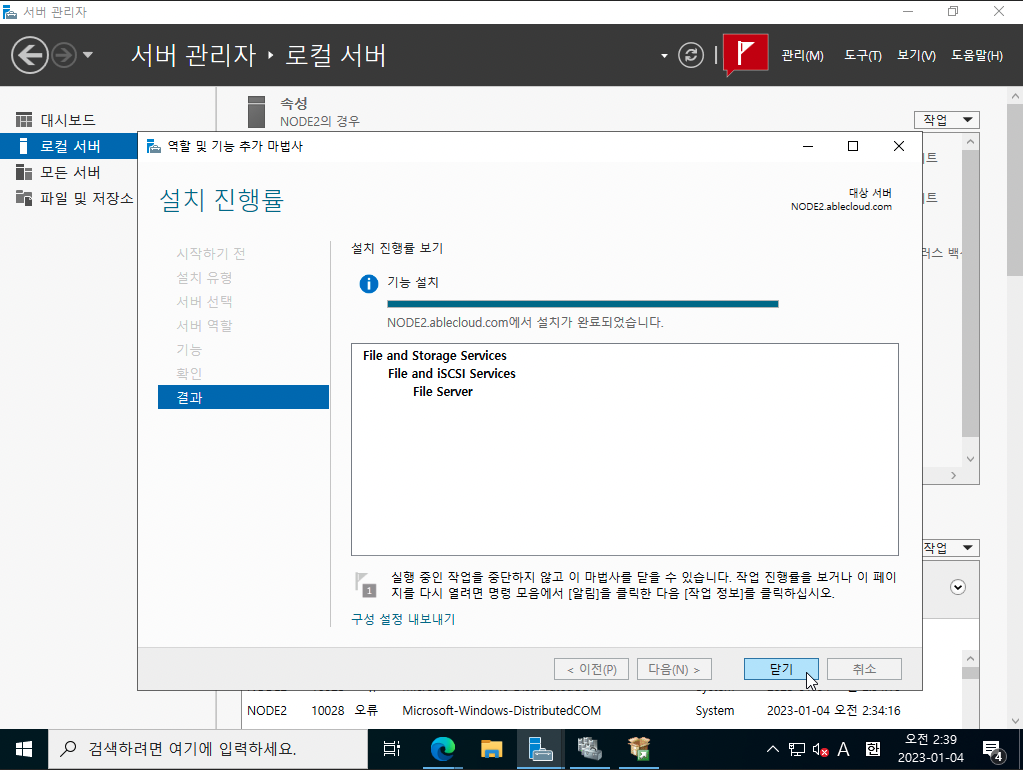Click the 확인 step in the wizard
Viewport: 1023px width, 770px height.
point(189,373)
